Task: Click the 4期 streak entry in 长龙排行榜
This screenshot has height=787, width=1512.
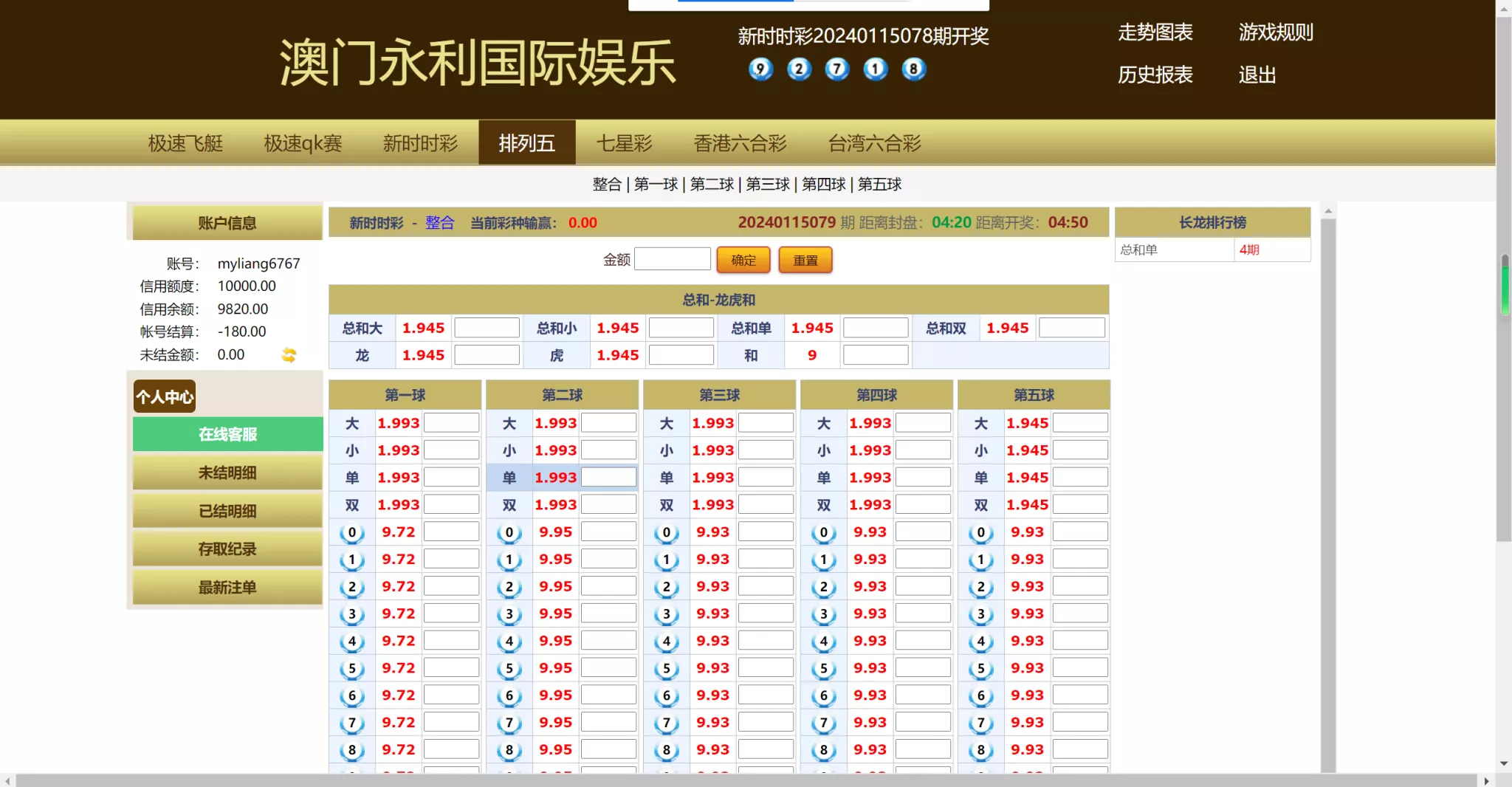Action: point(1250,250)
